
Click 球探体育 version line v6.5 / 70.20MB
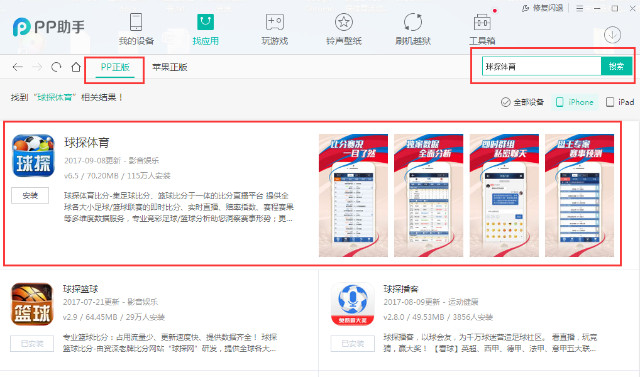tap(117, 176)
